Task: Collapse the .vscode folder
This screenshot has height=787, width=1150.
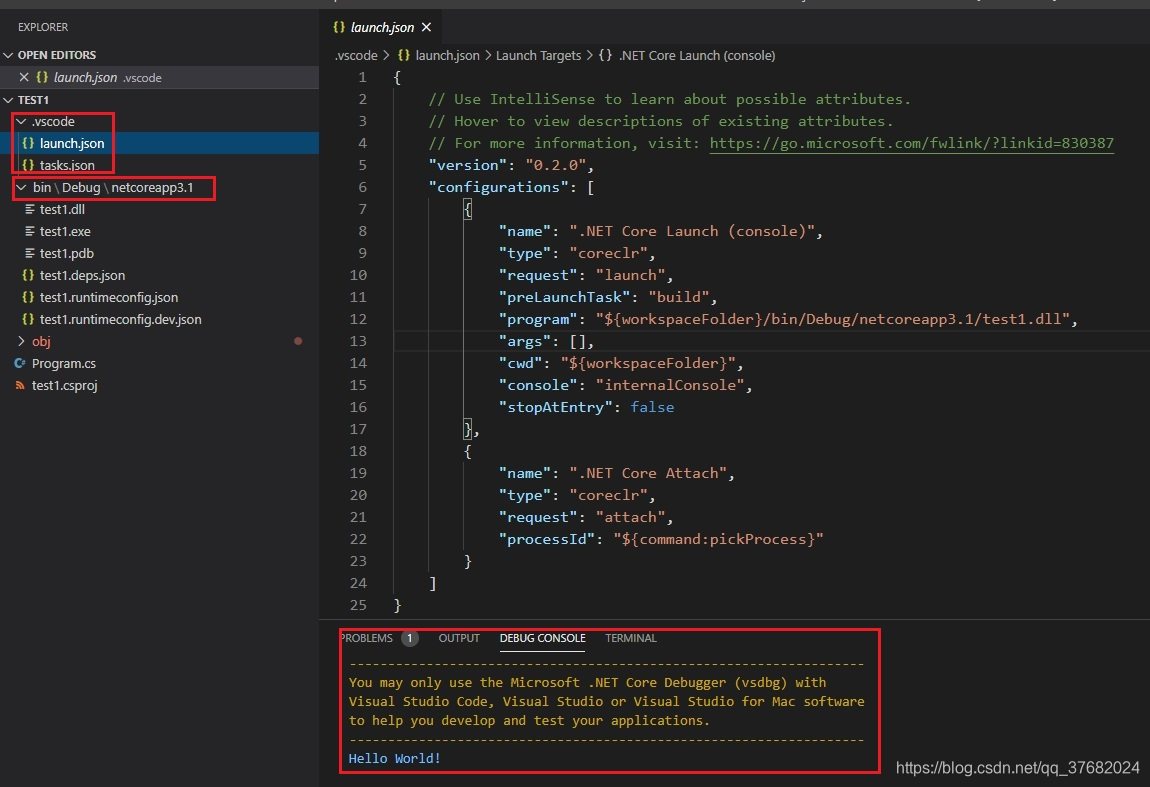Action: point(22,121)
